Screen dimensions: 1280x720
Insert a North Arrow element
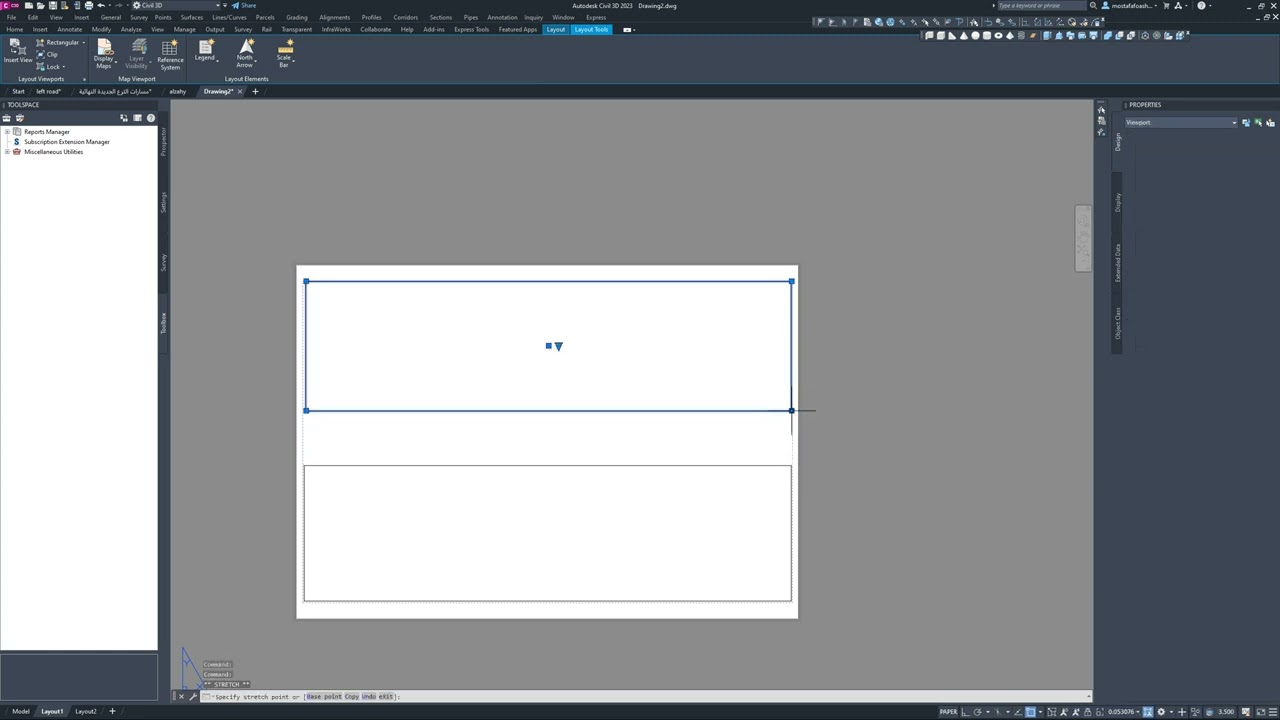245,55
